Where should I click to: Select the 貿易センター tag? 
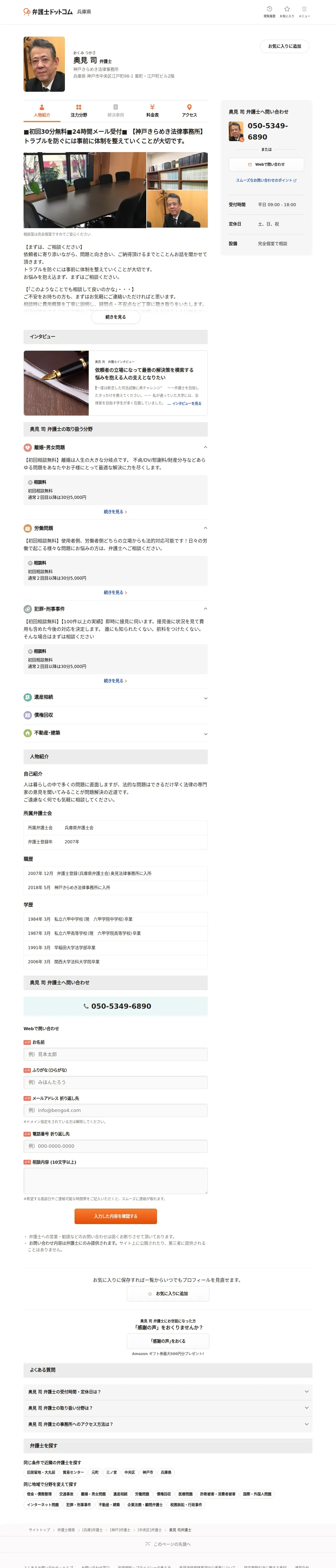pyautogui.click(x=73, y=1472)
